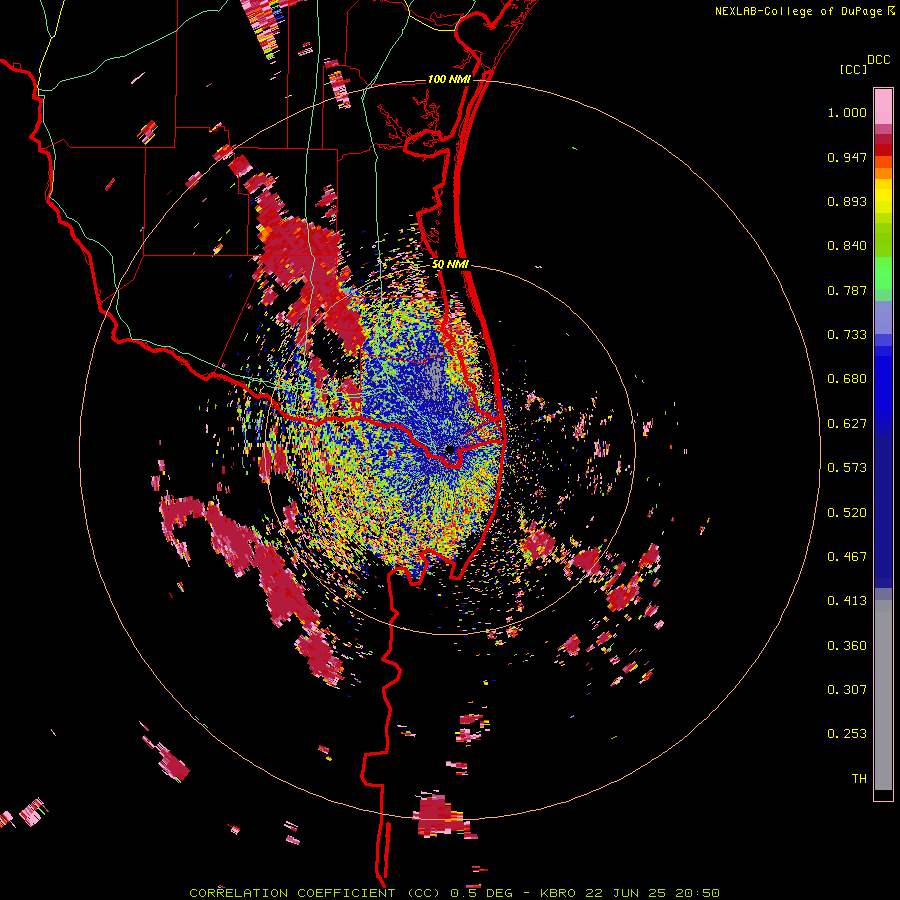900x900 pixels.
Task: Click the 1.000 value on the color scale
Action: click(x=847, y=112)
